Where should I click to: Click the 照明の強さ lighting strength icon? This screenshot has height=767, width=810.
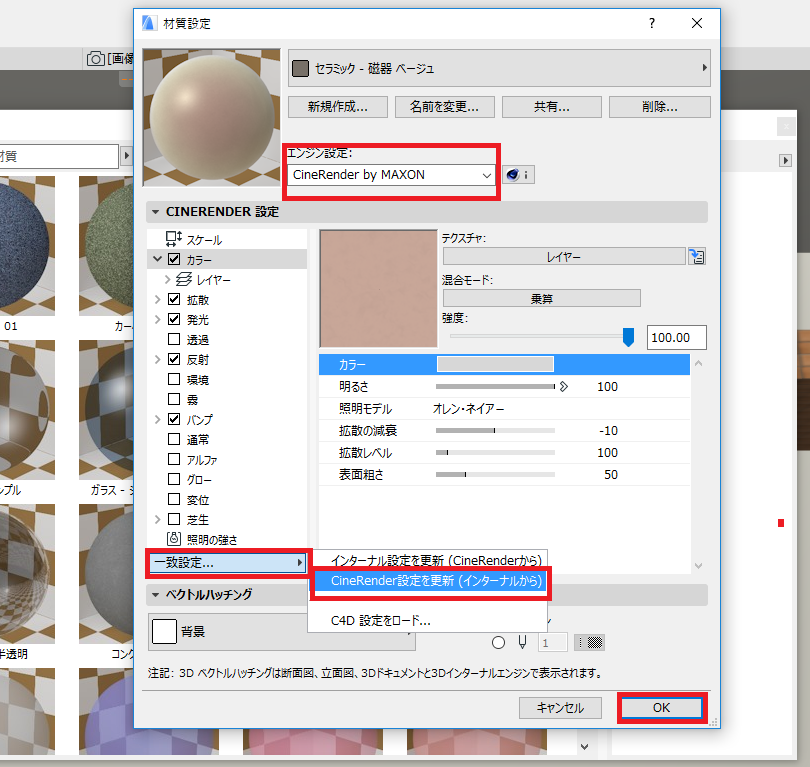click(x=174, y=539)
